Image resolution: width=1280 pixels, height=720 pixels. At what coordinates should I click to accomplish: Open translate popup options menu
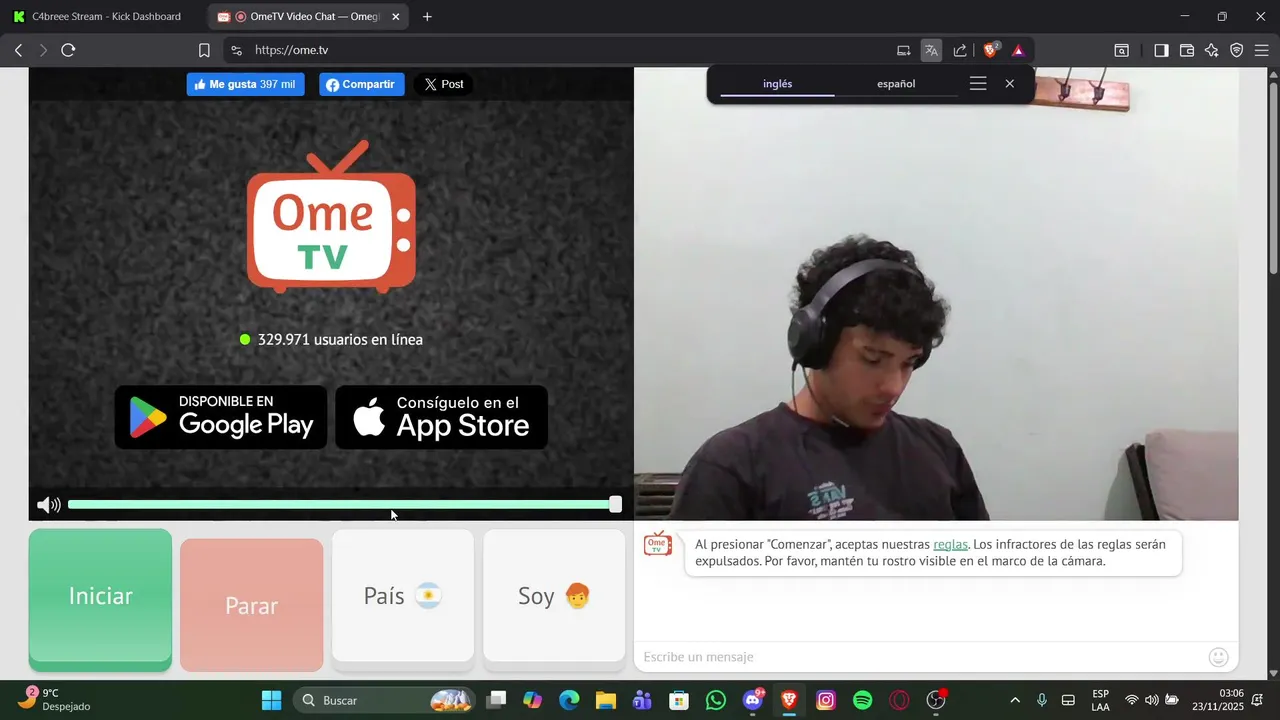pyautogui.click(x=978, y=84)
